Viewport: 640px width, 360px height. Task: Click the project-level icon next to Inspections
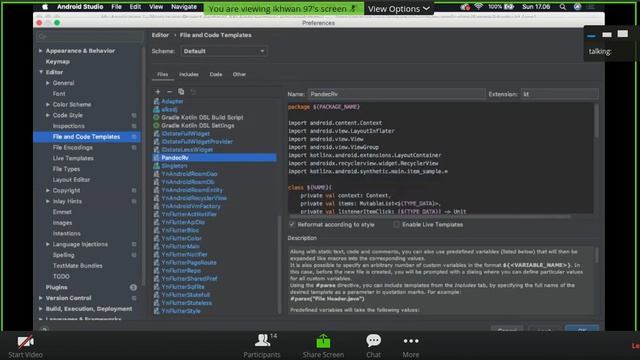point(134,126)
